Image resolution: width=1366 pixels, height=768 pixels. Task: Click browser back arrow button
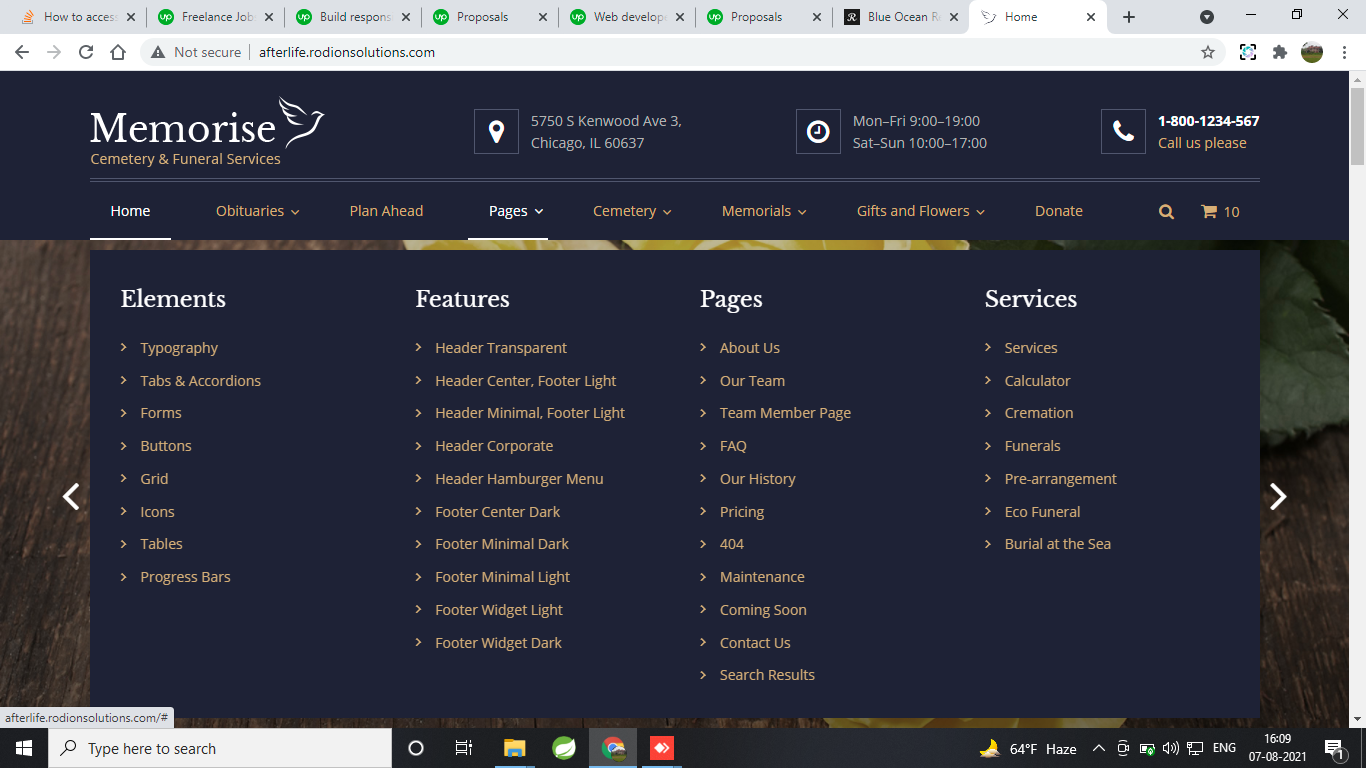(22, 52)
